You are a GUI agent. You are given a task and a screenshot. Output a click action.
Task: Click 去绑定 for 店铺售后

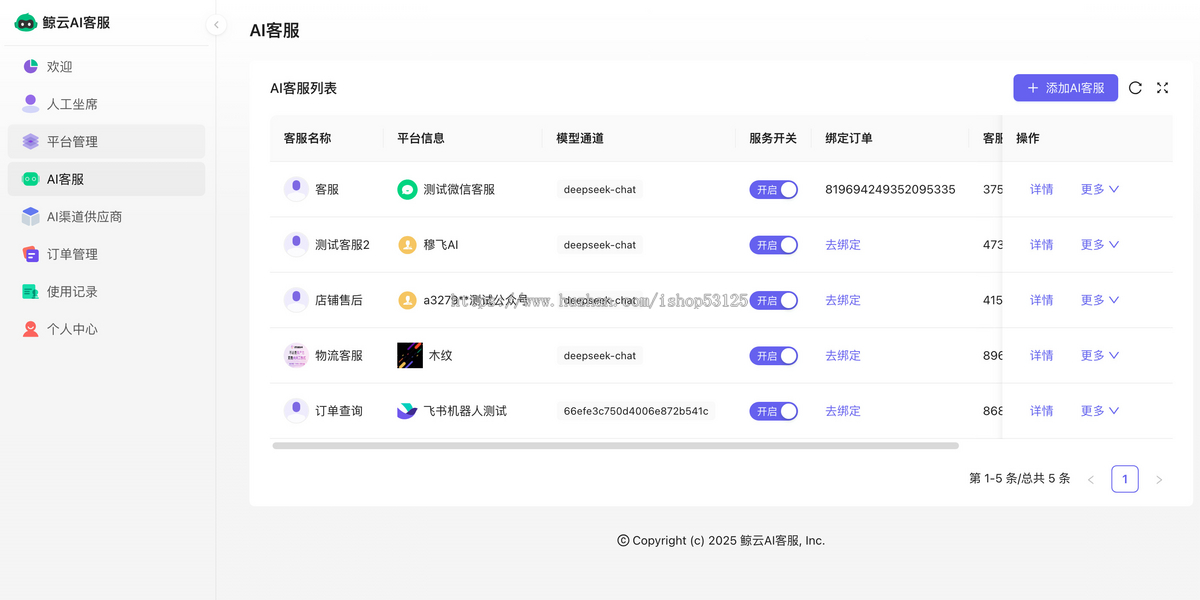843,300
